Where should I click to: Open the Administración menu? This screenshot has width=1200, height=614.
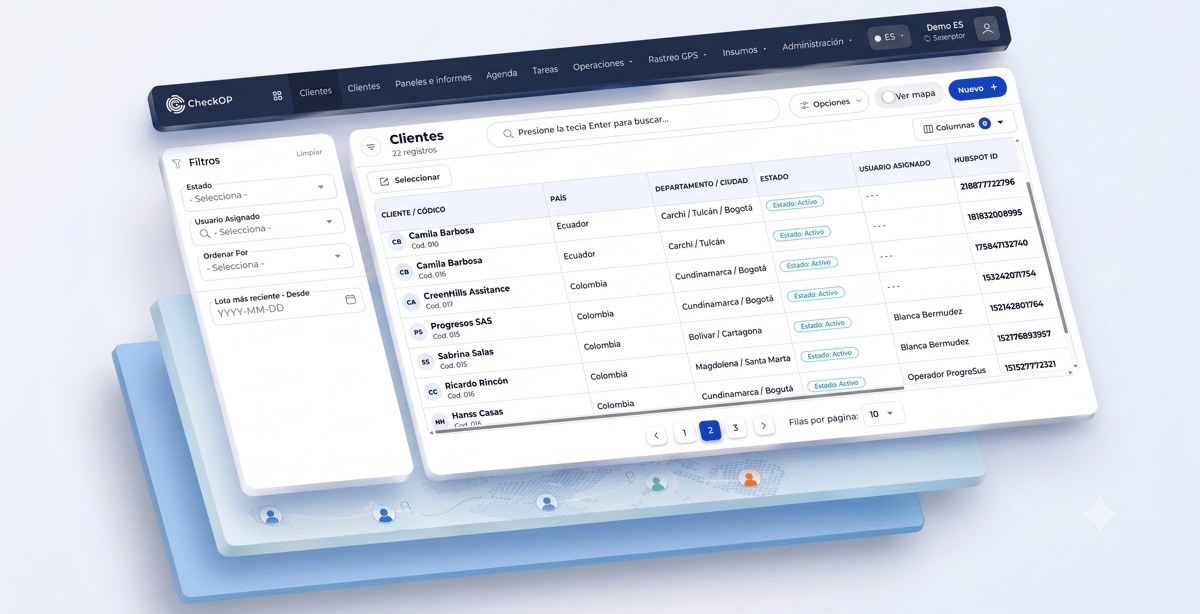point(817,44)
